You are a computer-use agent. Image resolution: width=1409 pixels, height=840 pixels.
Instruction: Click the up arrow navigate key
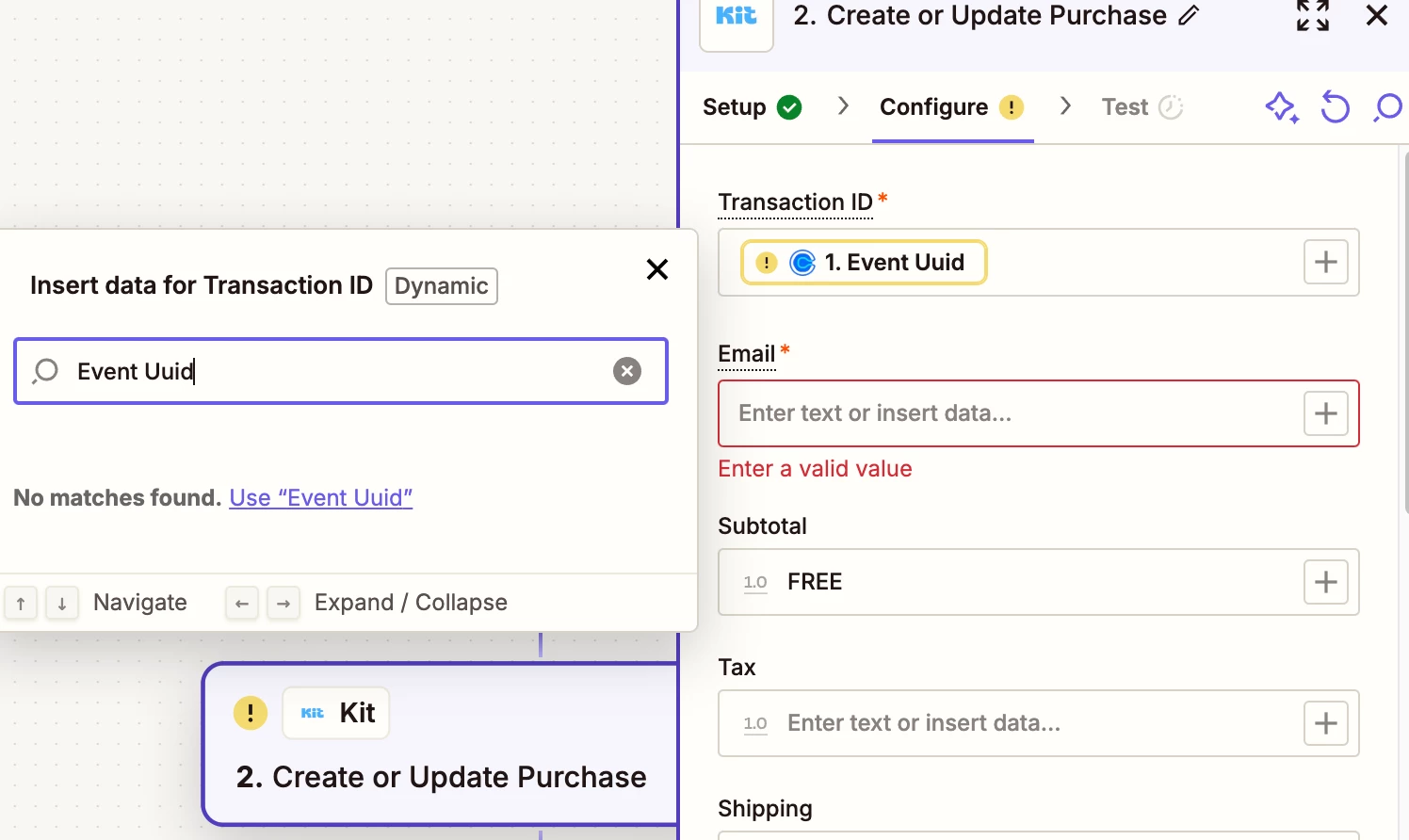(21, 603)
